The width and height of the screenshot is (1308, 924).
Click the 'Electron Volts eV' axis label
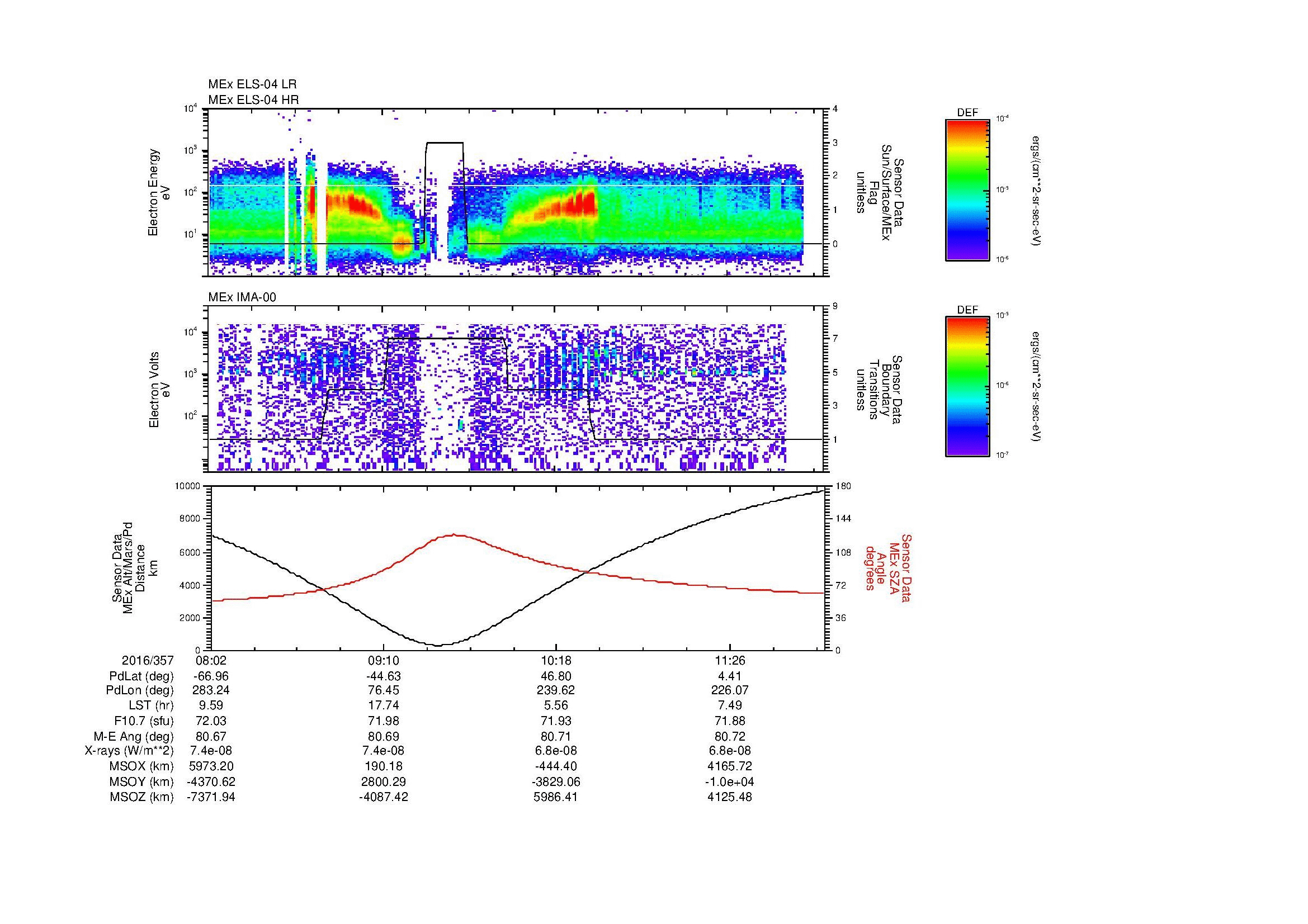(x=159, y=390)
